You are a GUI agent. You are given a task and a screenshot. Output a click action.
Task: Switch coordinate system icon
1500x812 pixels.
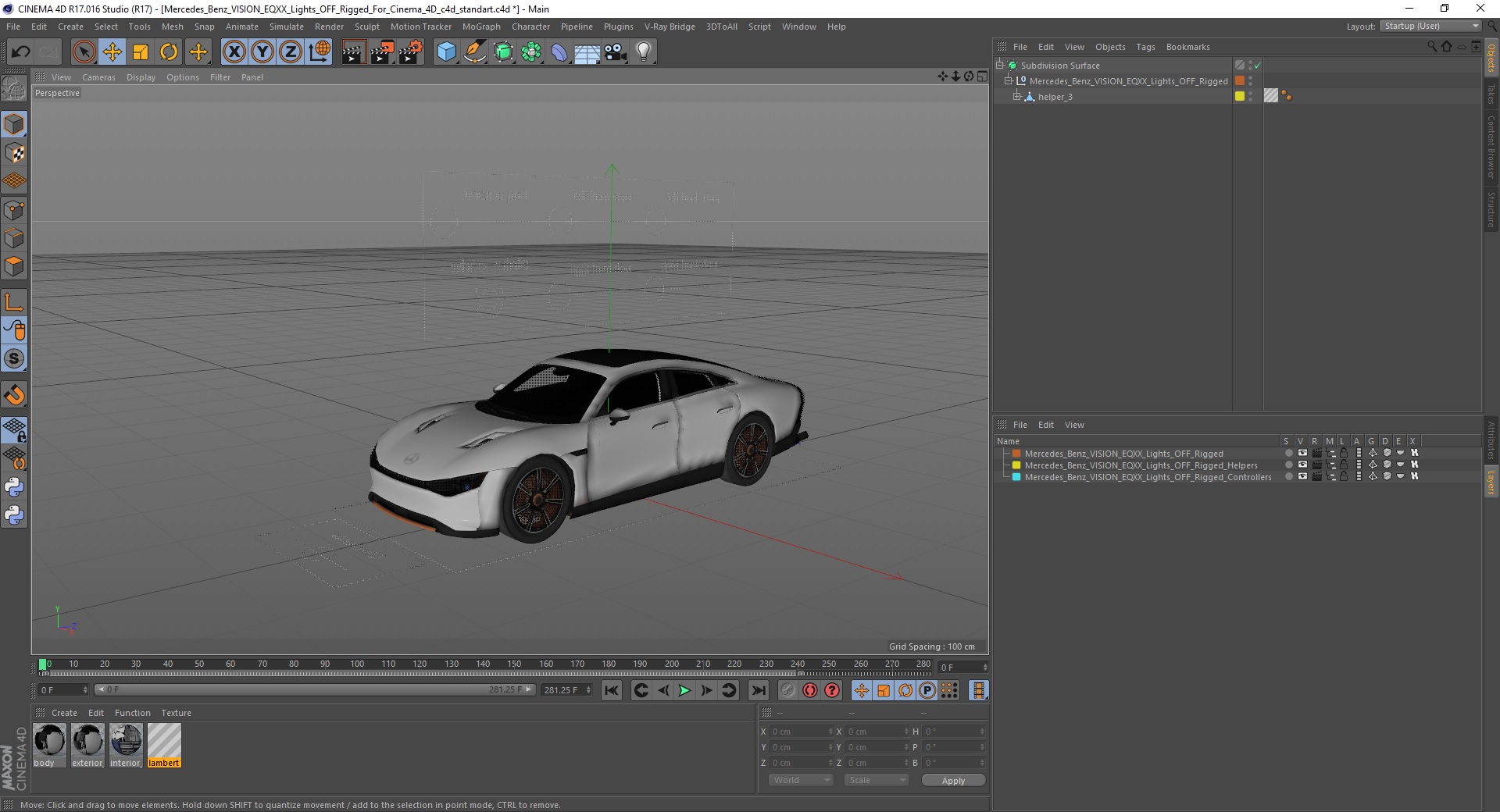point(320,52)
